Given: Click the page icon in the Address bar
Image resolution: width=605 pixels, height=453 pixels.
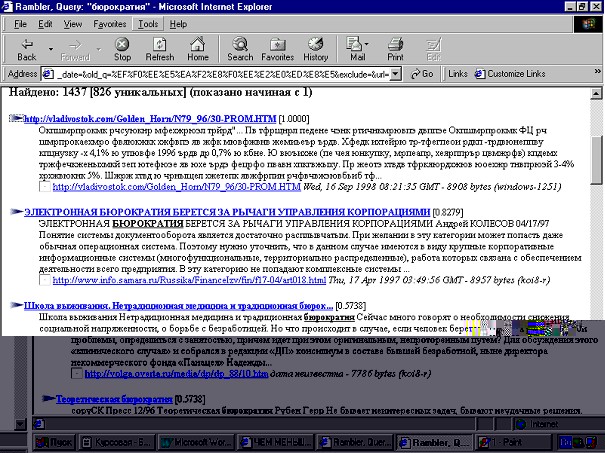Looking at the screenshot, I should [47, 74].
